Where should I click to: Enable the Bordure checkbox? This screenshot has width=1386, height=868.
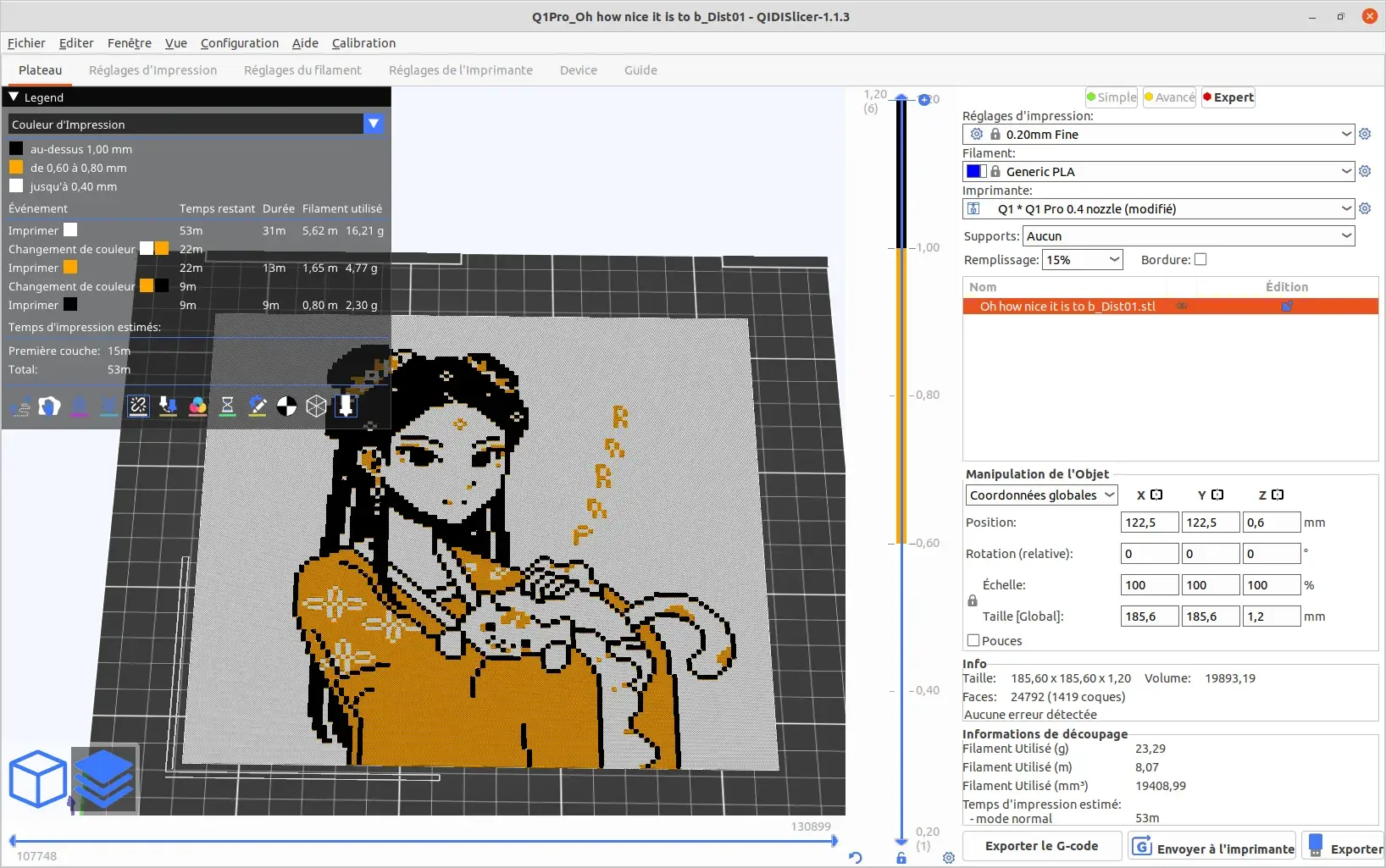tap(1200, 260)
